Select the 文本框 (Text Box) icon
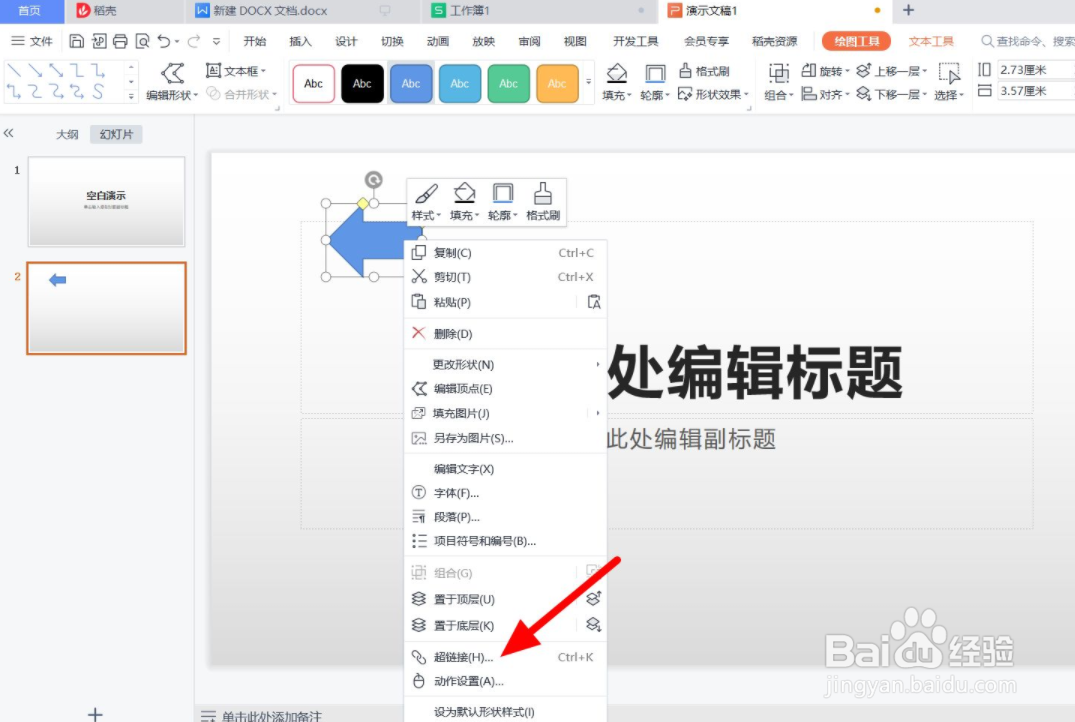Viewport: 1075px width, 722px height. pos(214,71)
